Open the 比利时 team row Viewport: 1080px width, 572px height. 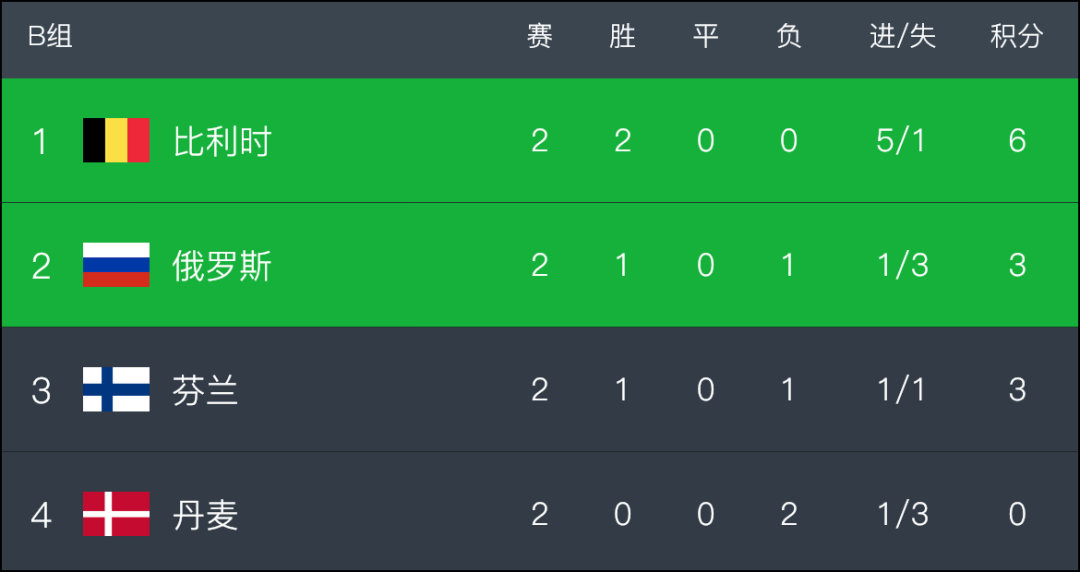[x=540, y=141]
